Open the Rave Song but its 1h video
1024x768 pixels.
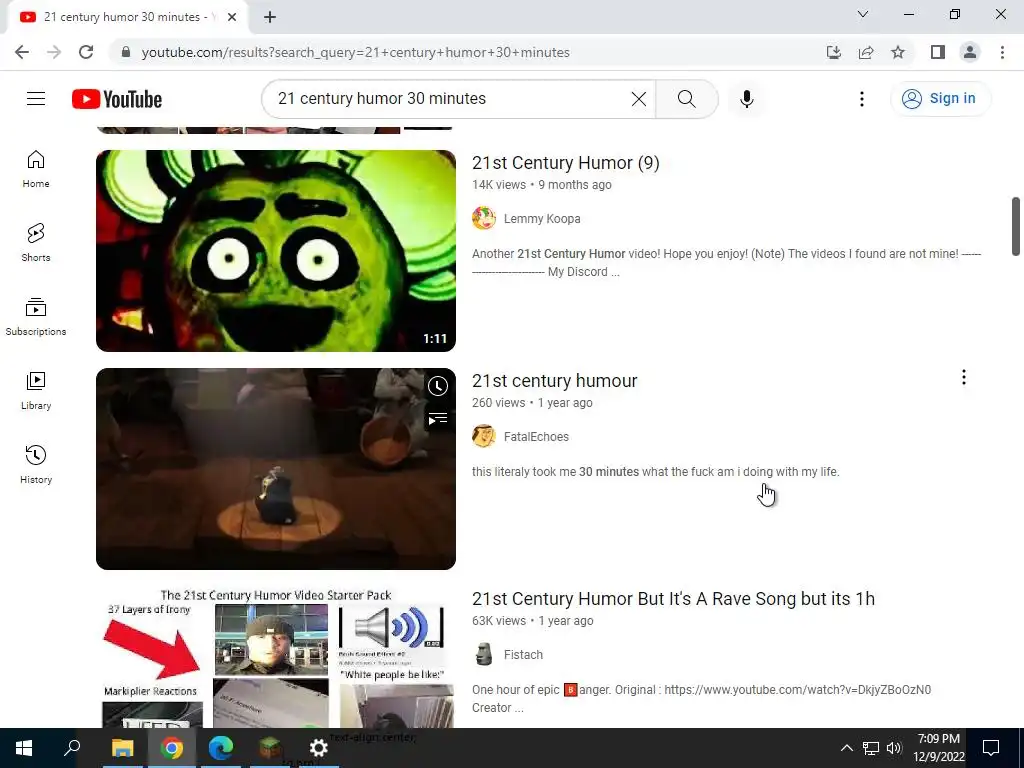[673, 599]
